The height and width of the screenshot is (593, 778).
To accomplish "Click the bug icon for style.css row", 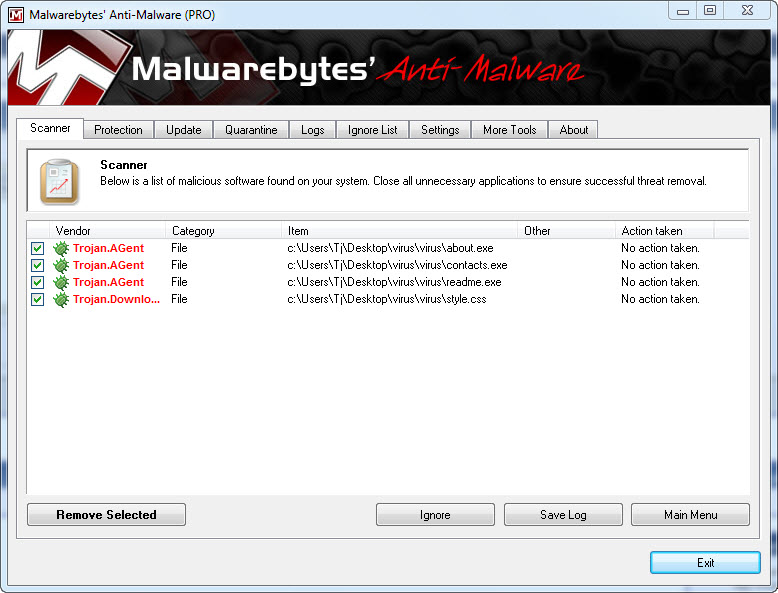I will (61, 299).
